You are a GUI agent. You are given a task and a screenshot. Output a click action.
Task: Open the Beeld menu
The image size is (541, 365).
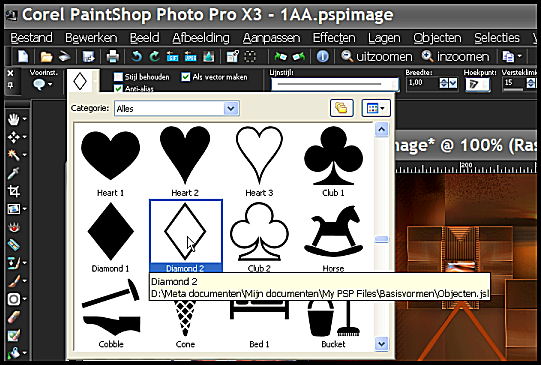[x=145, y=38]
